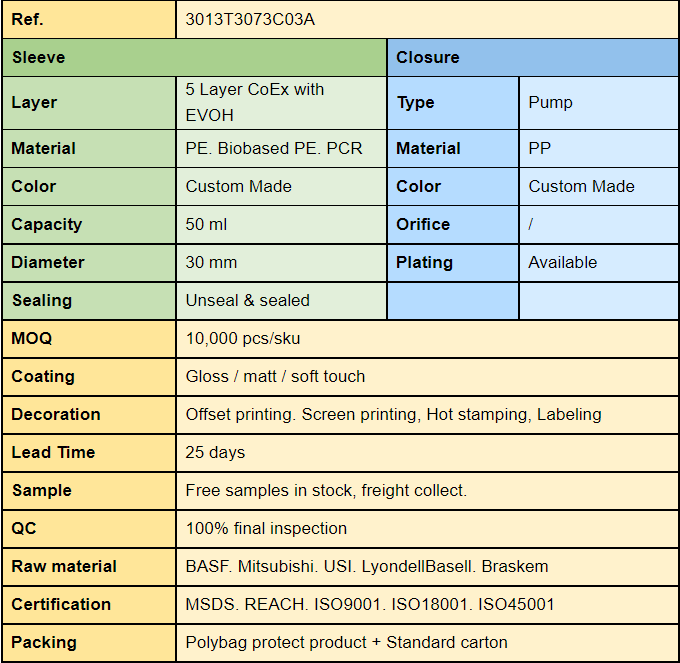
Task: Select the Pump closure type cell
Action: click(x=598, y=102)
